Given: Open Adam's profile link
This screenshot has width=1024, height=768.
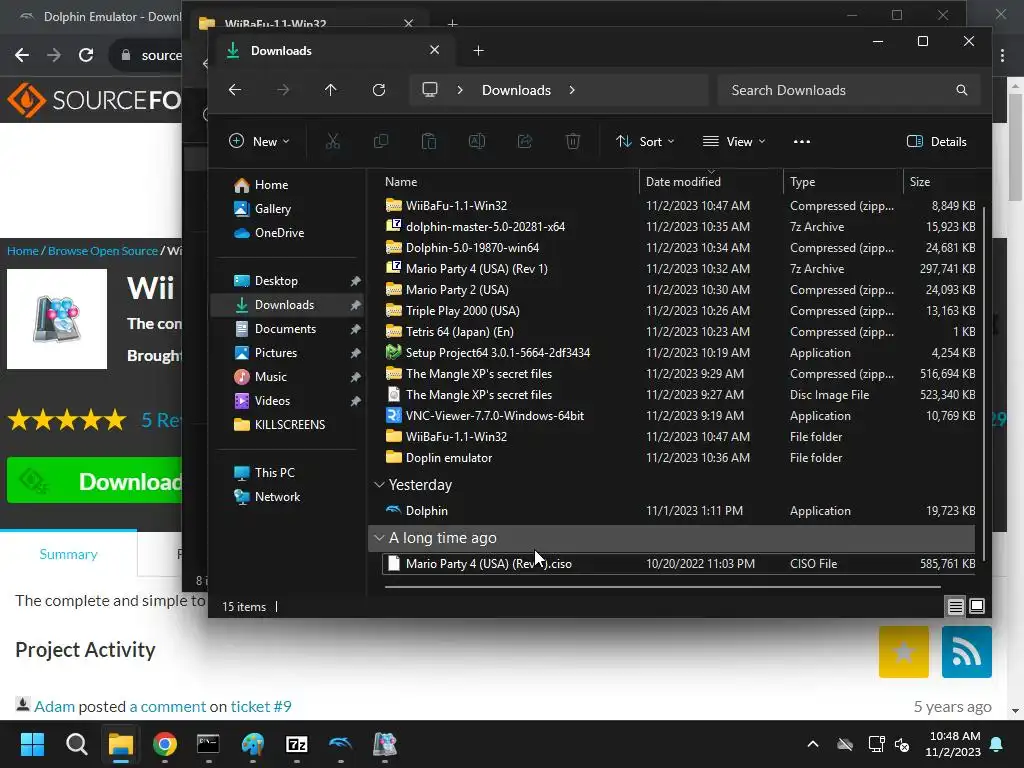Looking at the screenshot, I should pos(54,707).
